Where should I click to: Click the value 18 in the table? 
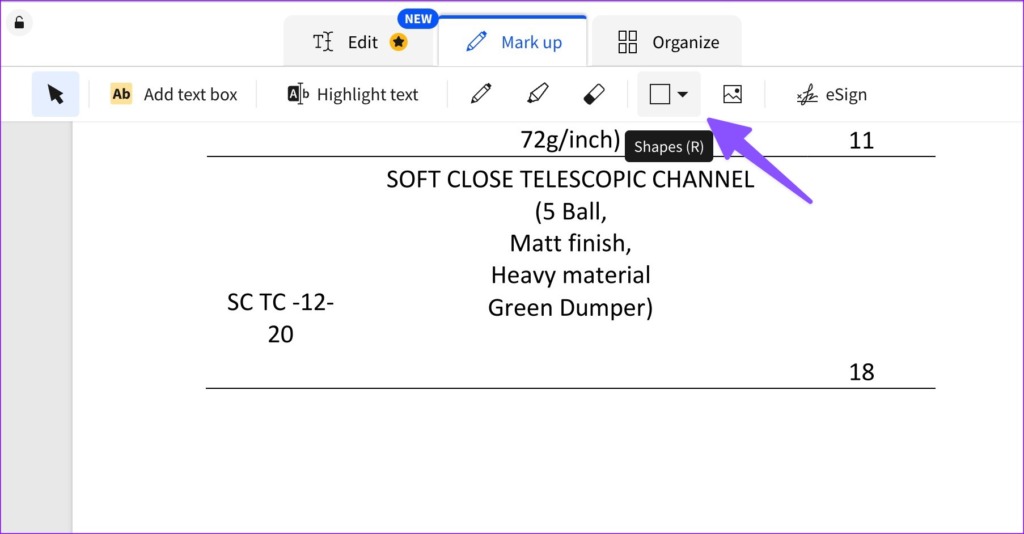pos(861,372)
